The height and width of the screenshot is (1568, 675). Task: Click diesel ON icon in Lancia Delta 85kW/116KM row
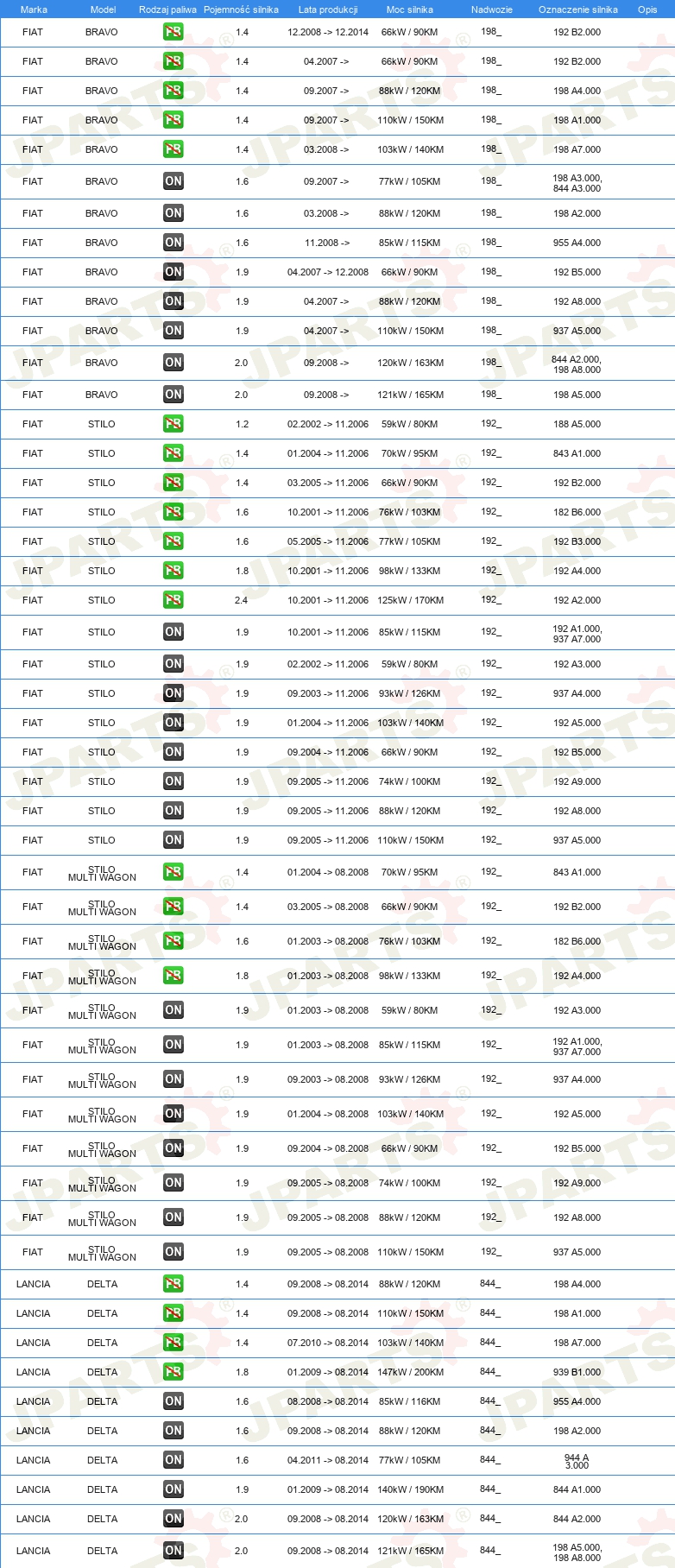click(173, 1401)
